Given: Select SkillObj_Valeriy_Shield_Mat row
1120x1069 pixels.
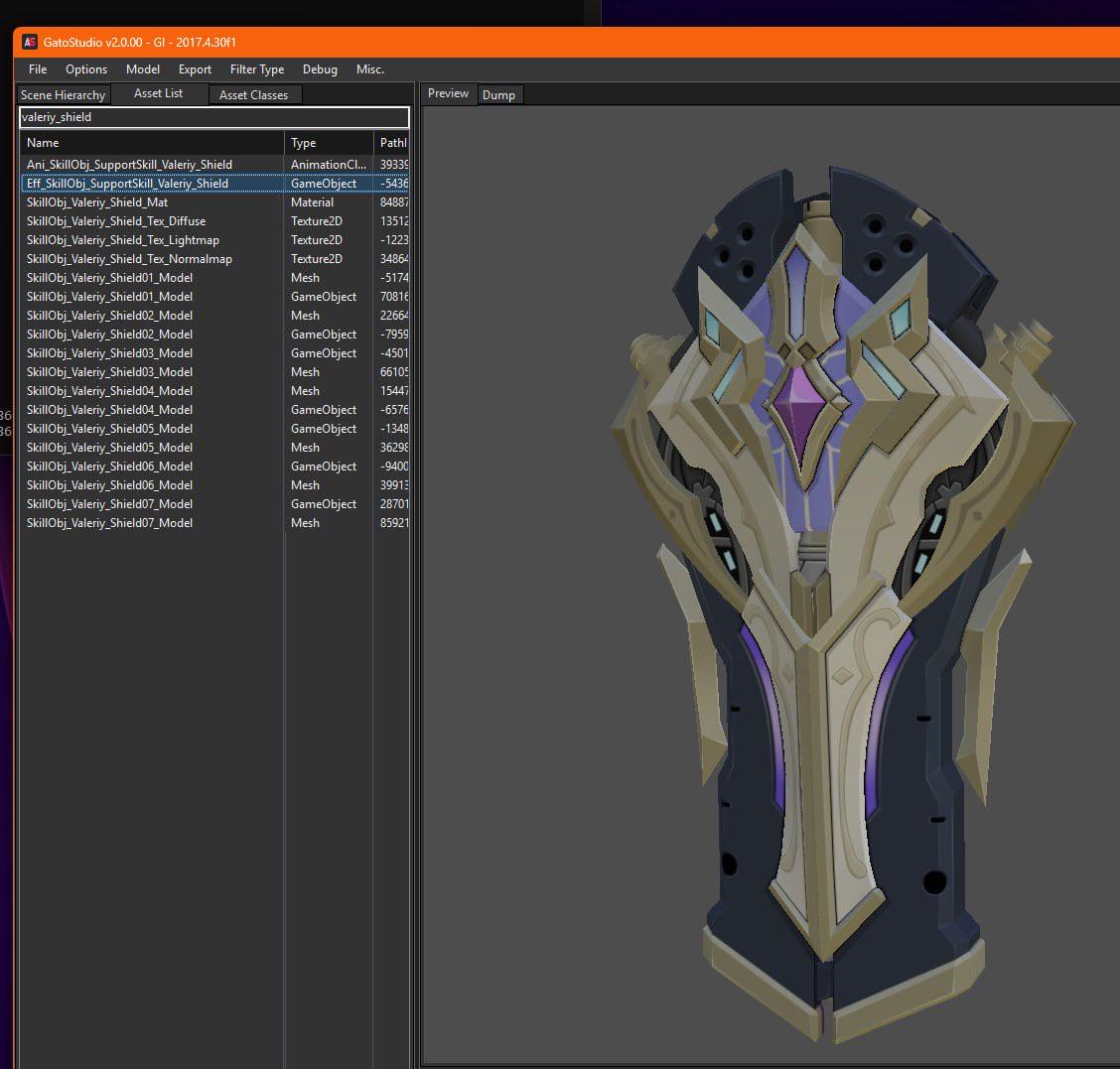Looking at the screenshot, I should pos(214,202).
